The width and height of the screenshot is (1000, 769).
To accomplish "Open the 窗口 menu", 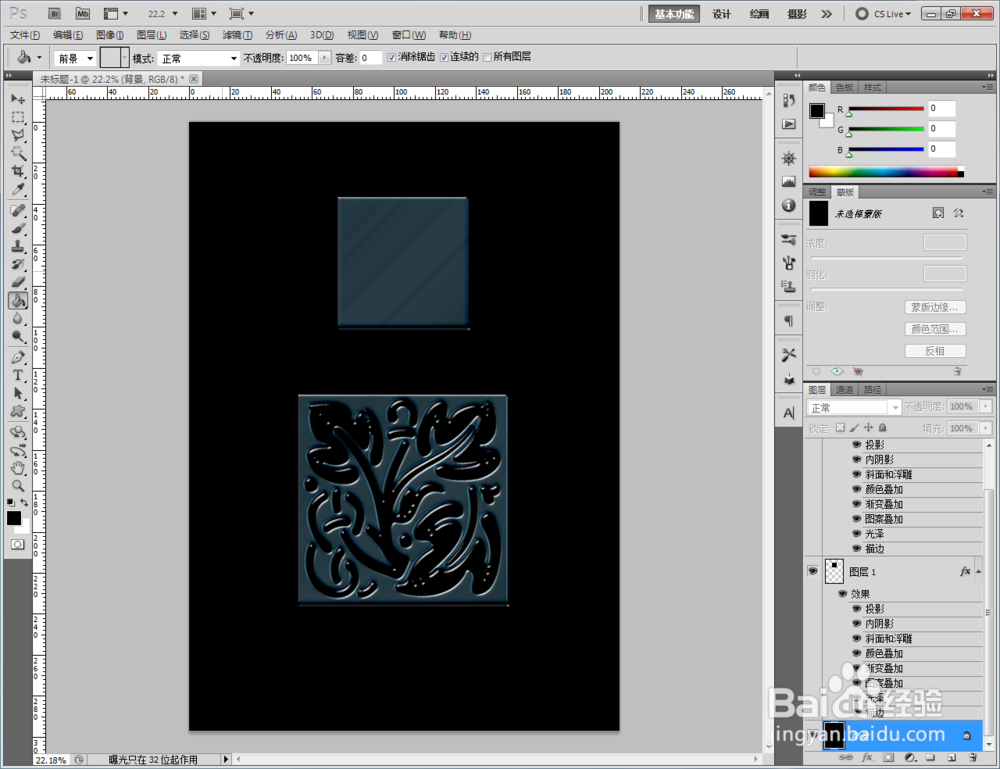I will tap(409, 35).
